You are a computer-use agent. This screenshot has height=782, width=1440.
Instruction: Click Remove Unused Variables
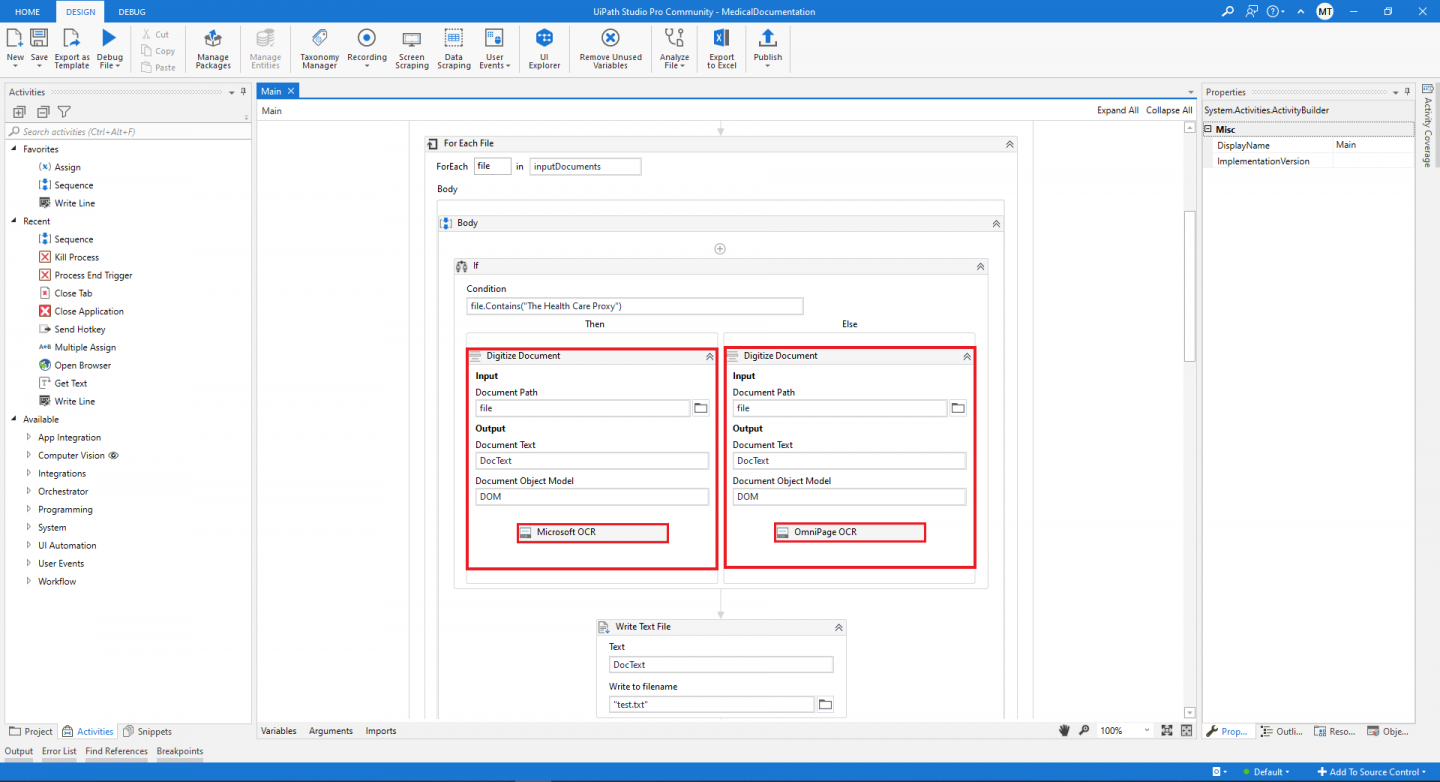[609, 48]
